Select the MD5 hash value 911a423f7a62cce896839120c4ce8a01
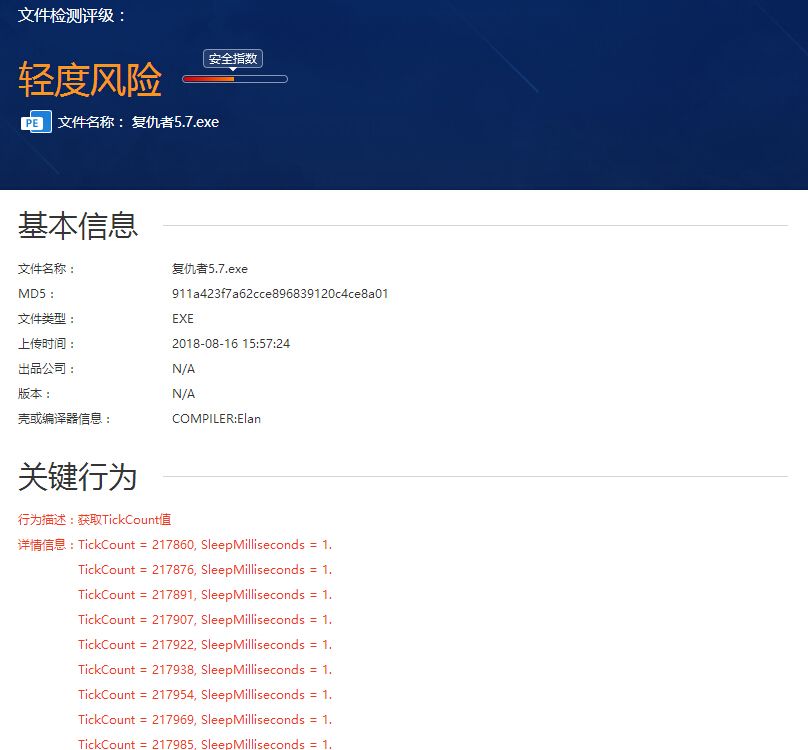This screenshot has width=808, height=750. 280,294
